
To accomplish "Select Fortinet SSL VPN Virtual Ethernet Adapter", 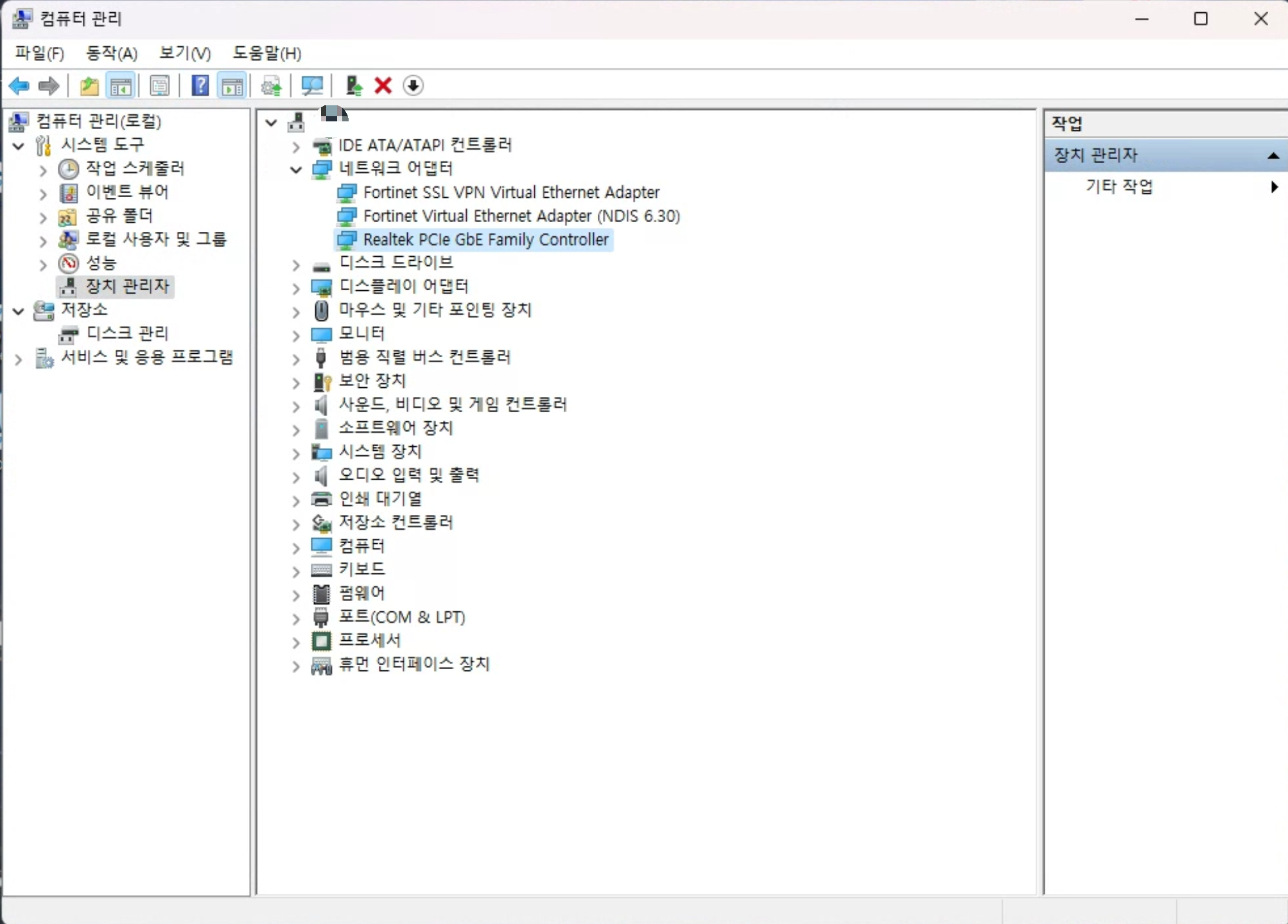I will (511, 193).
